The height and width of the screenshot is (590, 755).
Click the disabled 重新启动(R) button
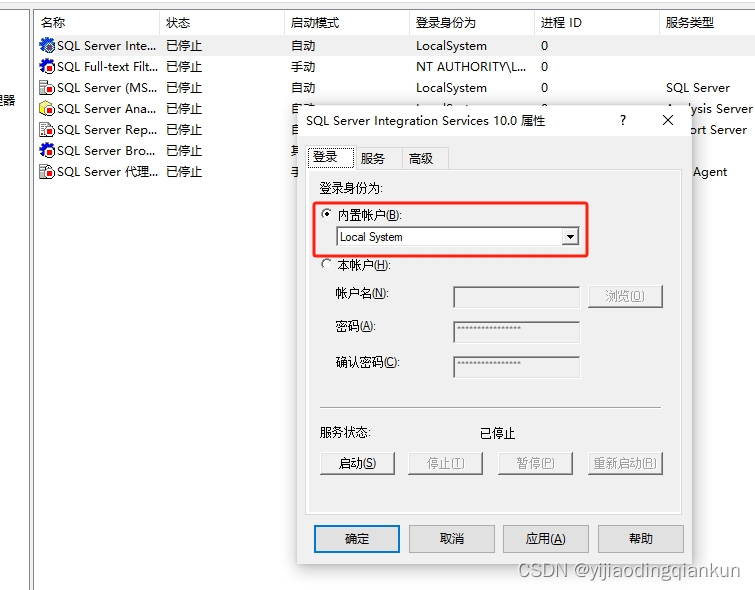coord(625,463)
